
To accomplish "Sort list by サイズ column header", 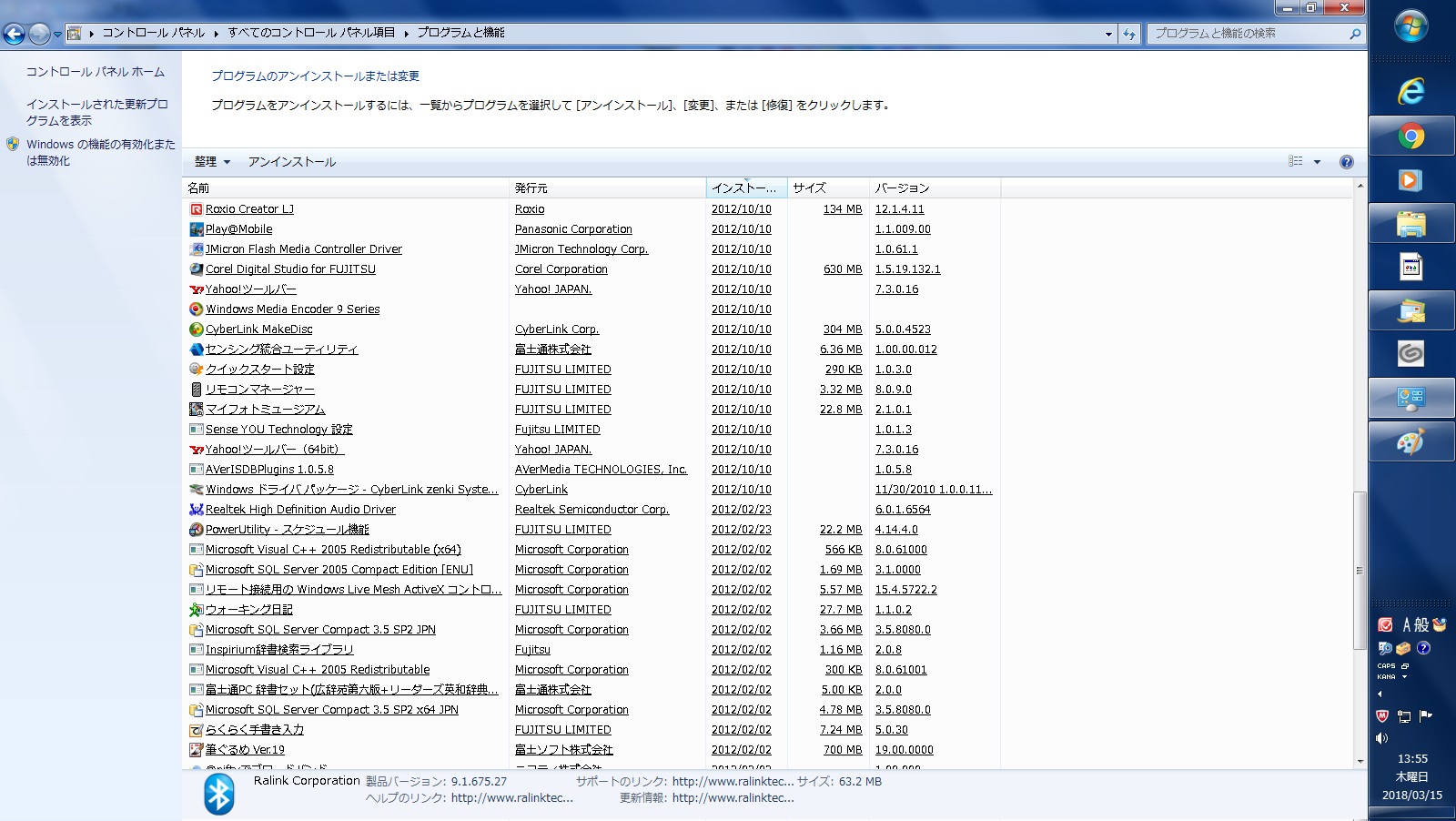I will [826, 188].
